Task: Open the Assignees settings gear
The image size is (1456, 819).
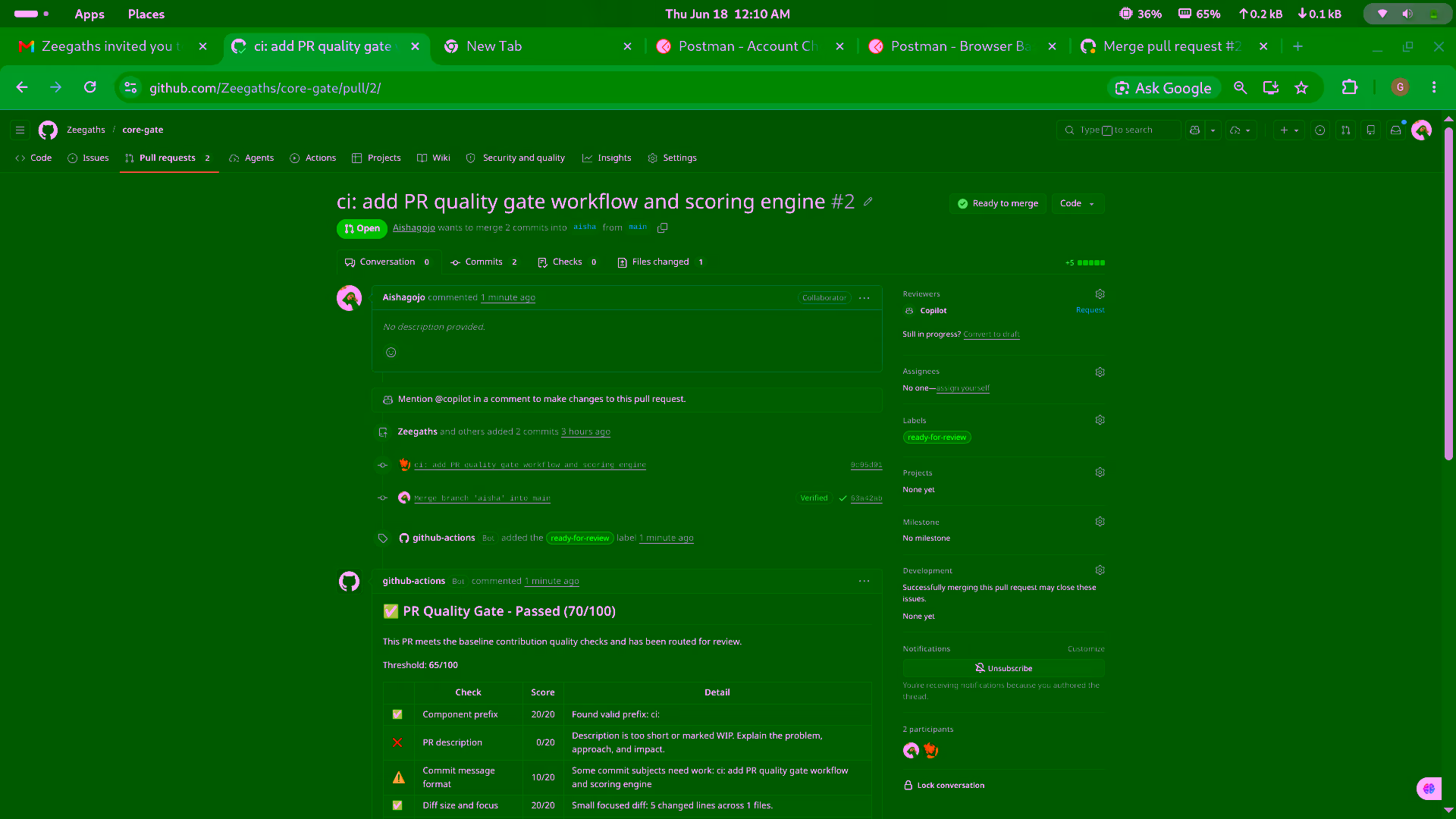Action: coord(1100,372)
